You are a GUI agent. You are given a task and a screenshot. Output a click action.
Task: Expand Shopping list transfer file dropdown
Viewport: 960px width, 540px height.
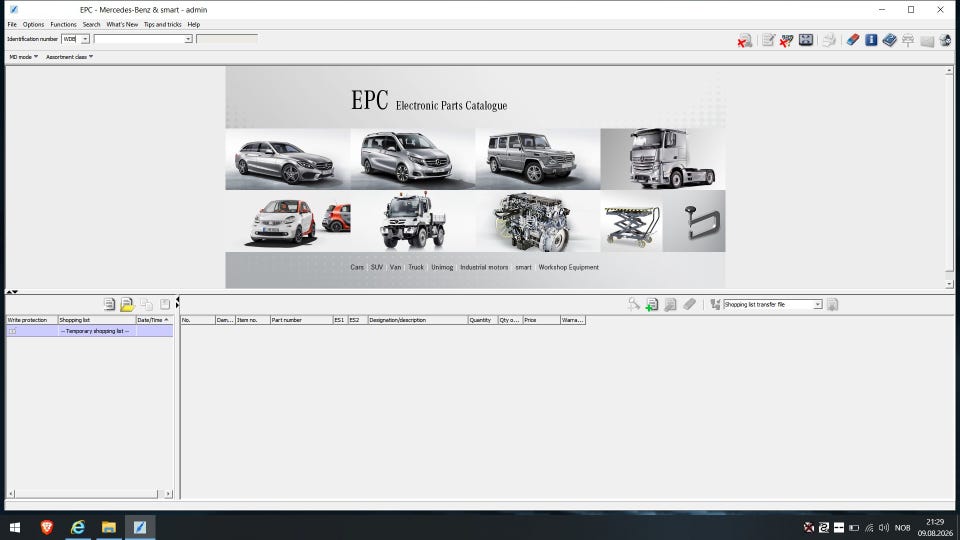[817, 304]
